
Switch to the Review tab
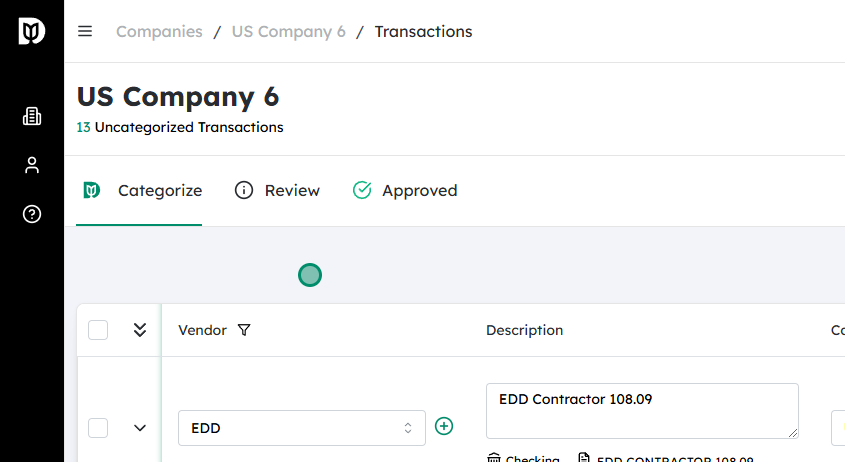pyautogui.click(x=277, y=191)
